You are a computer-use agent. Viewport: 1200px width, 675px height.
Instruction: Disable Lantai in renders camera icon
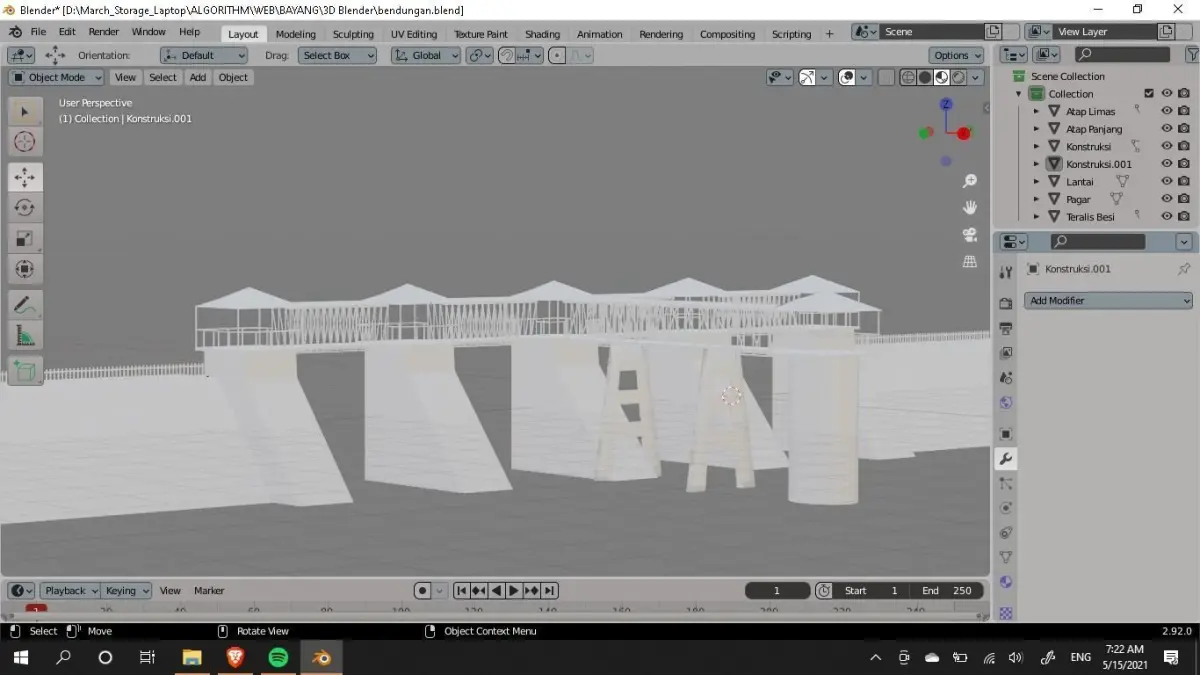pyautogui.click(x=1184, y=182)
